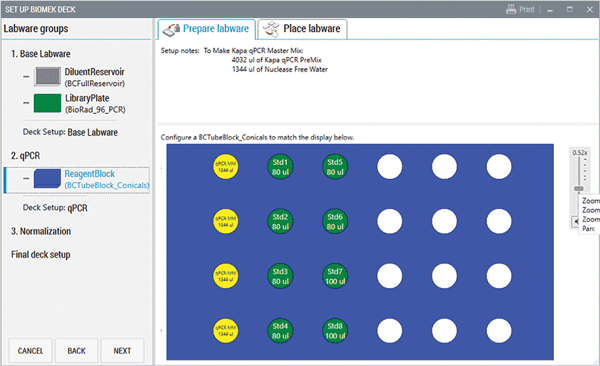Click the CANCEL button
Screen dimensions: 600x366
(x=30, y=351)
